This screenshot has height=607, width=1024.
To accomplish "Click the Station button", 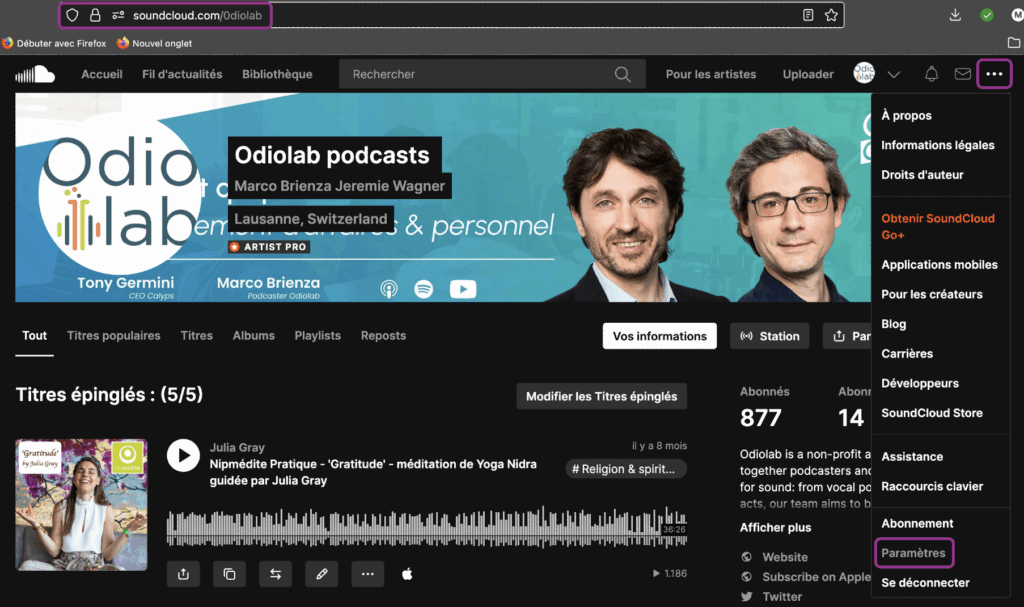I will [769, 336].
